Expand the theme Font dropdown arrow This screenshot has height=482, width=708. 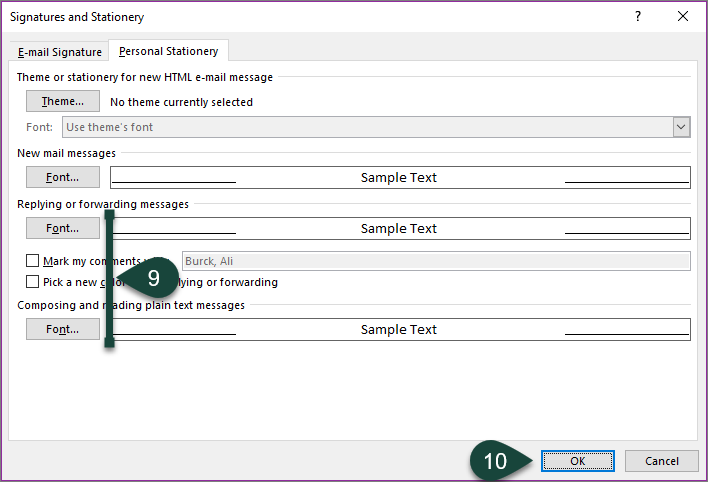[681, 127]
